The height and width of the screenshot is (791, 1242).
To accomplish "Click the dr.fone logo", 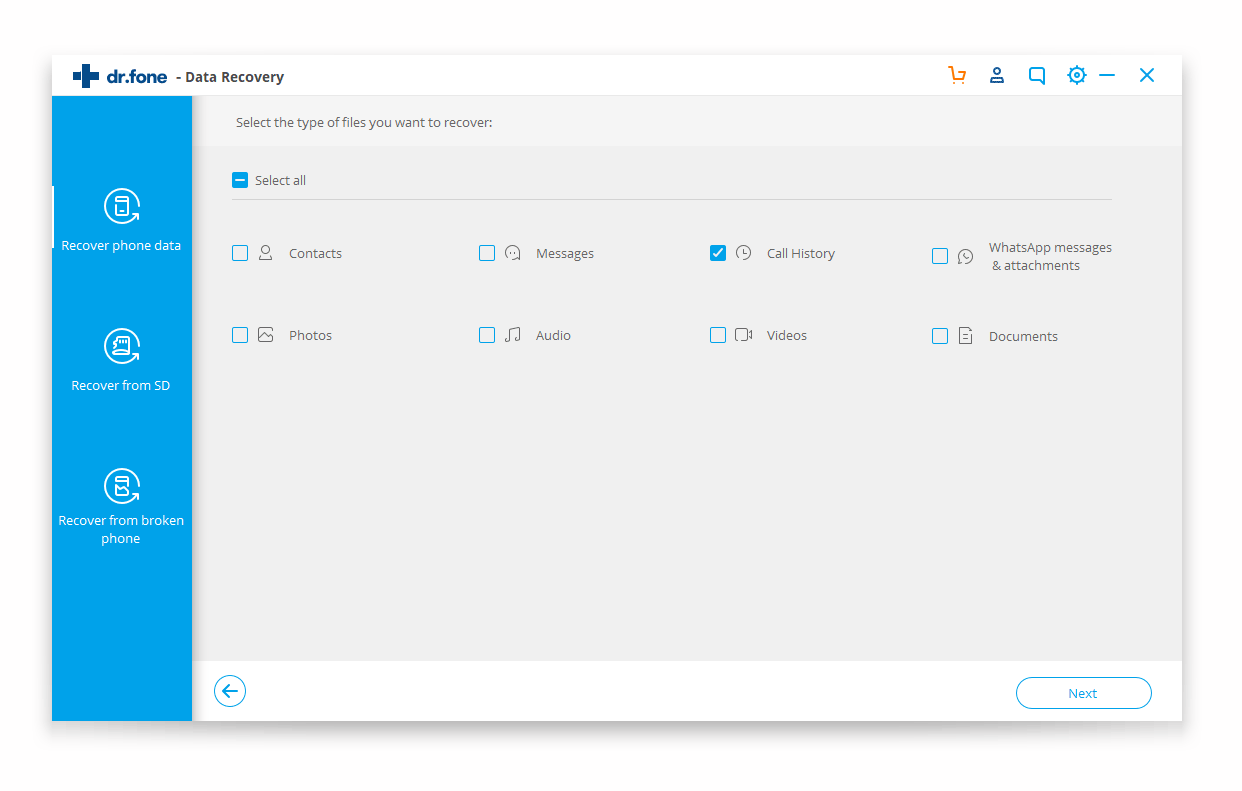I will 120,76.
